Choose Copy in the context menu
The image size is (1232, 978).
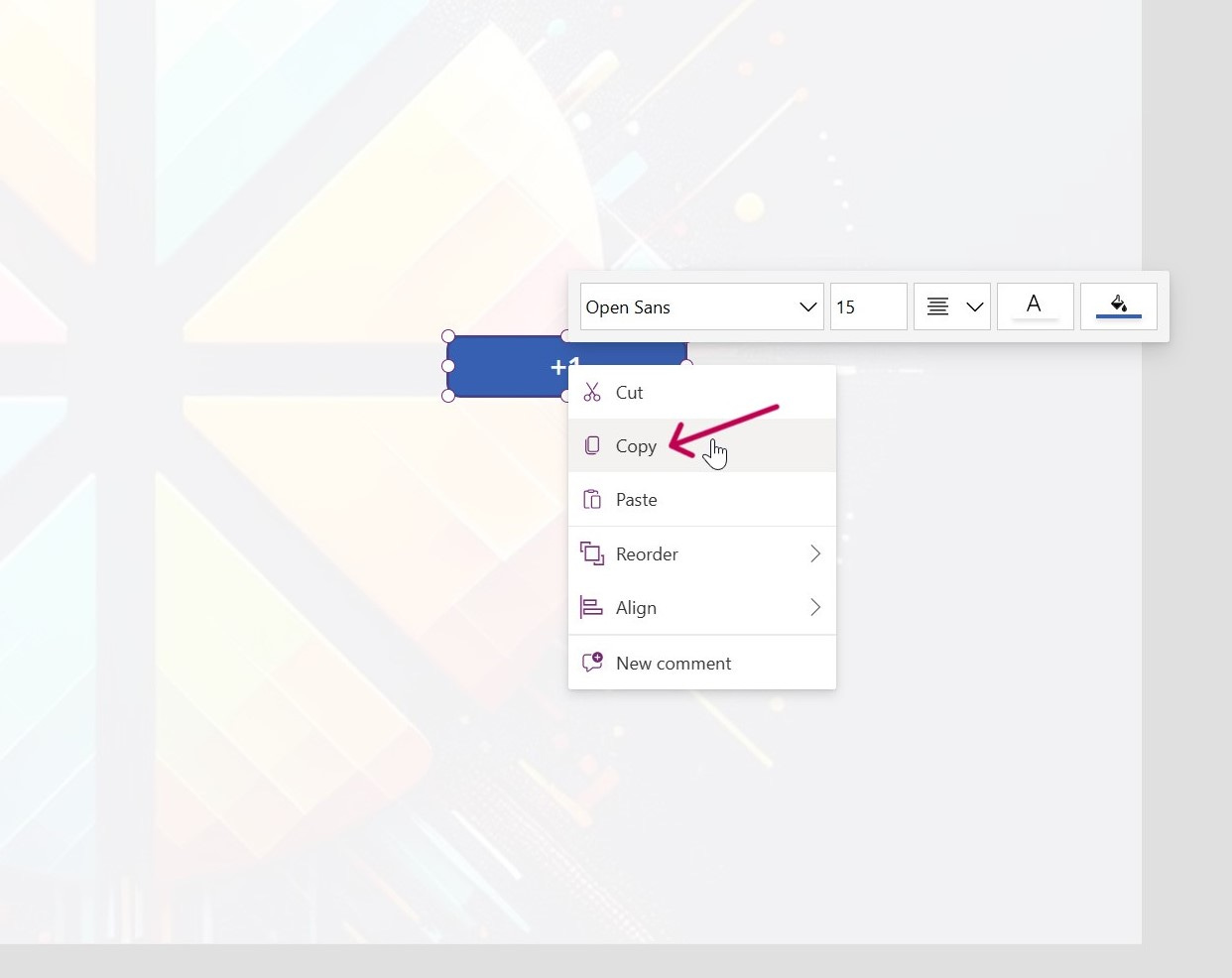tap(701, 445)
